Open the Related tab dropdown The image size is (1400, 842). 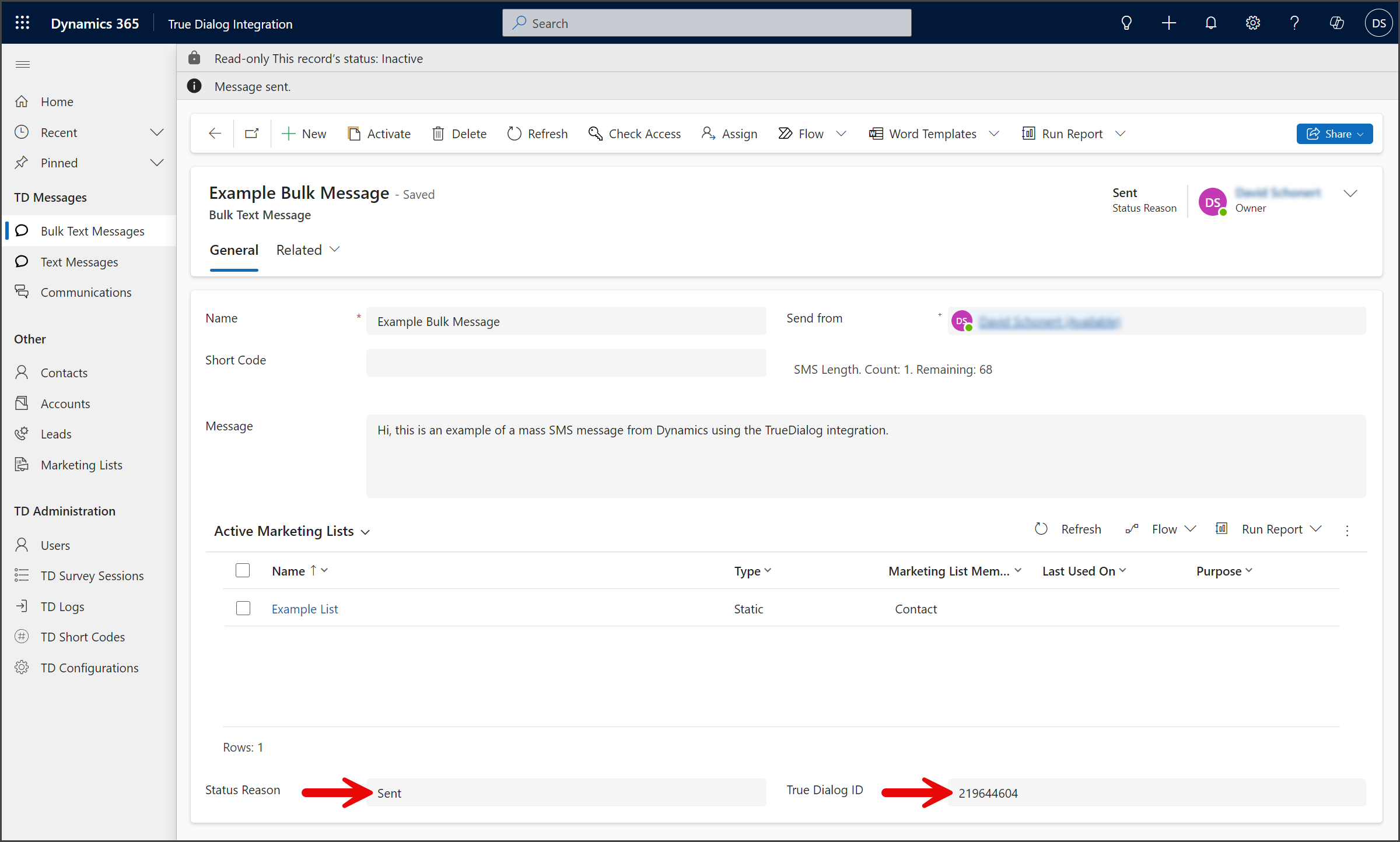click(307, 250)
